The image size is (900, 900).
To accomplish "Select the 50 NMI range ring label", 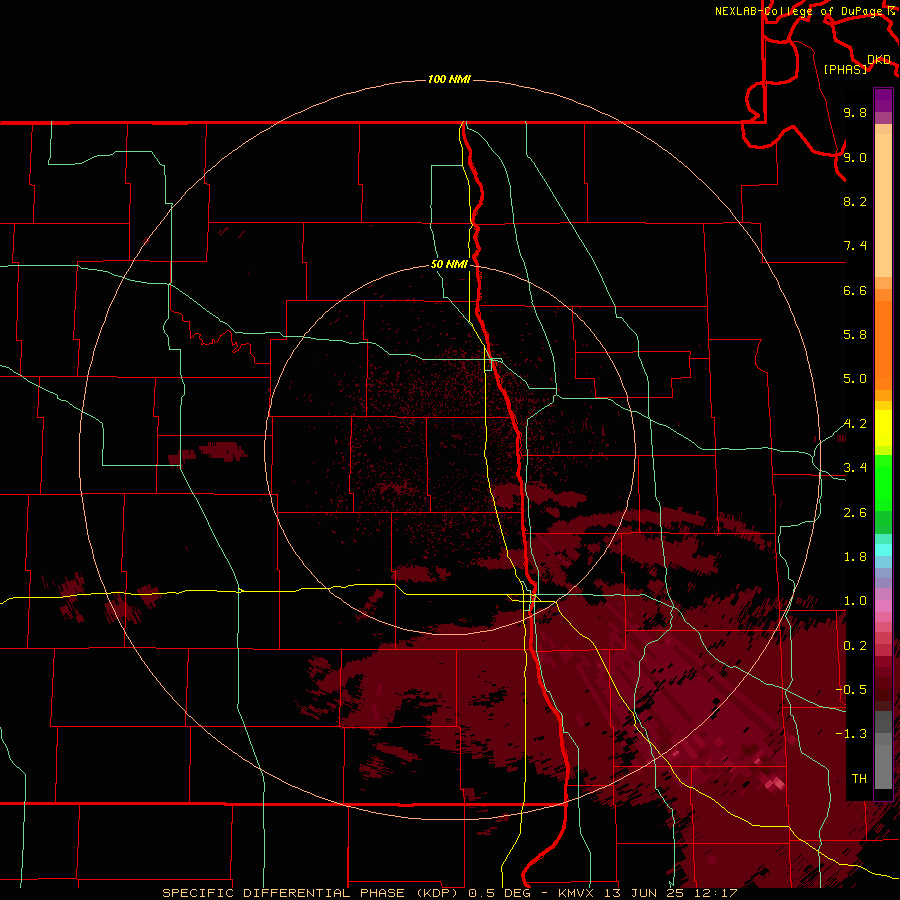I will [449, 264].
